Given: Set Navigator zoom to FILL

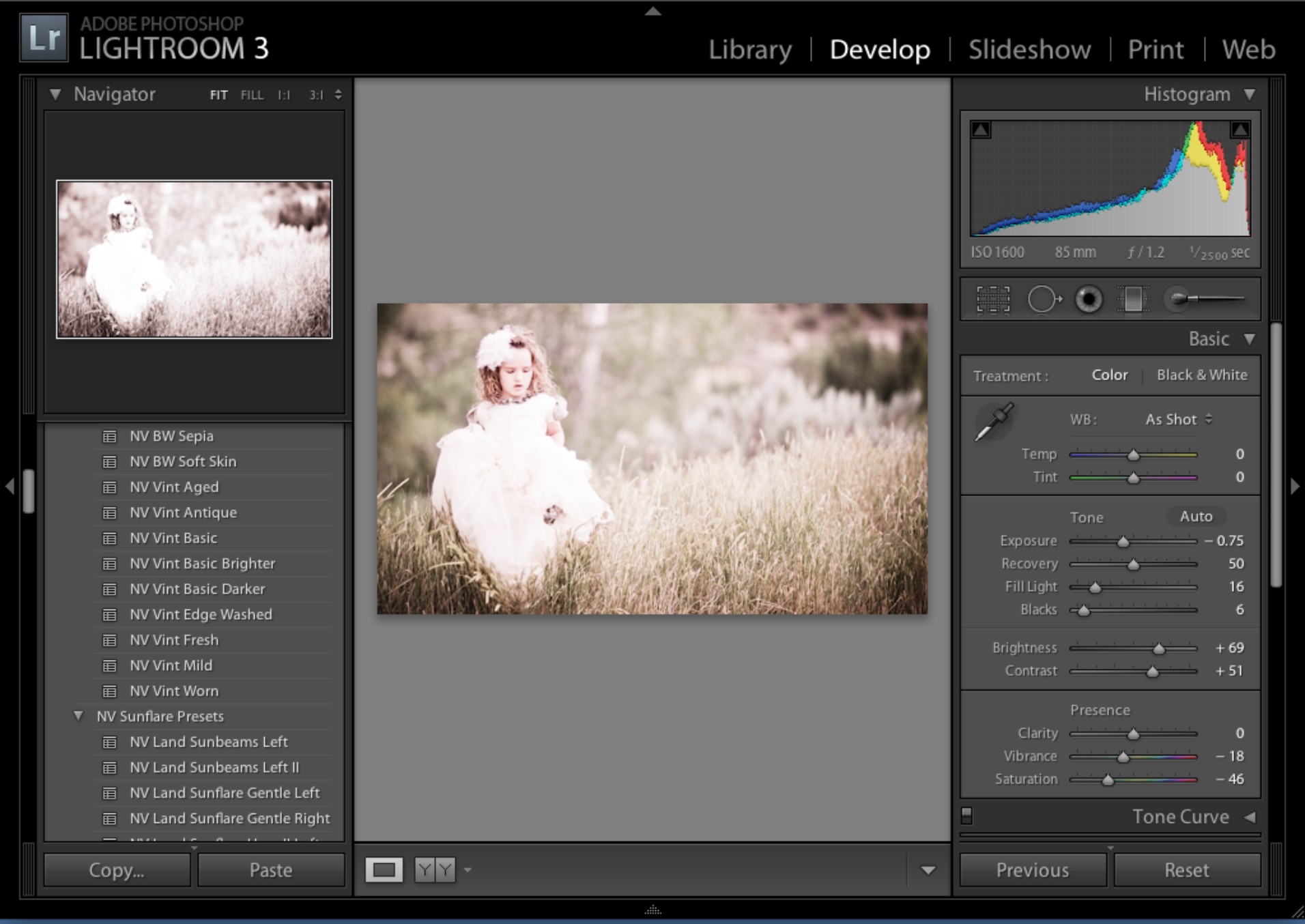Looking at the screenshot, I should click(x=252, y=95).
